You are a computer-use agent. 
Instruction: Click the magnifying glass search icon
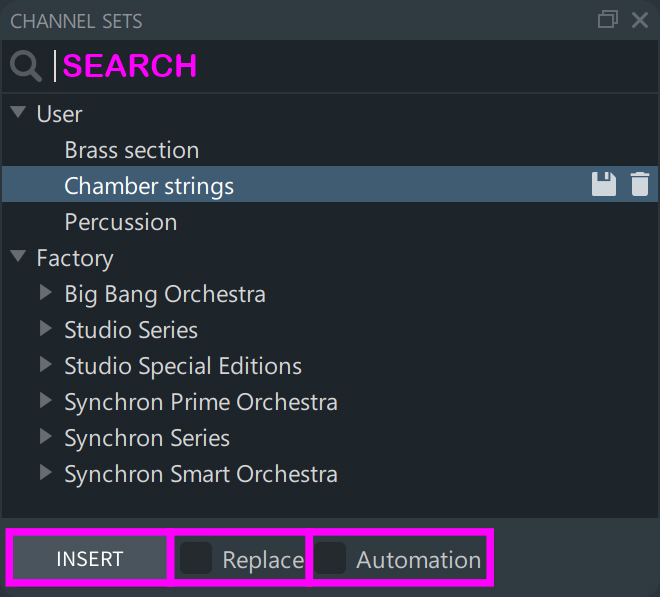(x=26, y=66)
